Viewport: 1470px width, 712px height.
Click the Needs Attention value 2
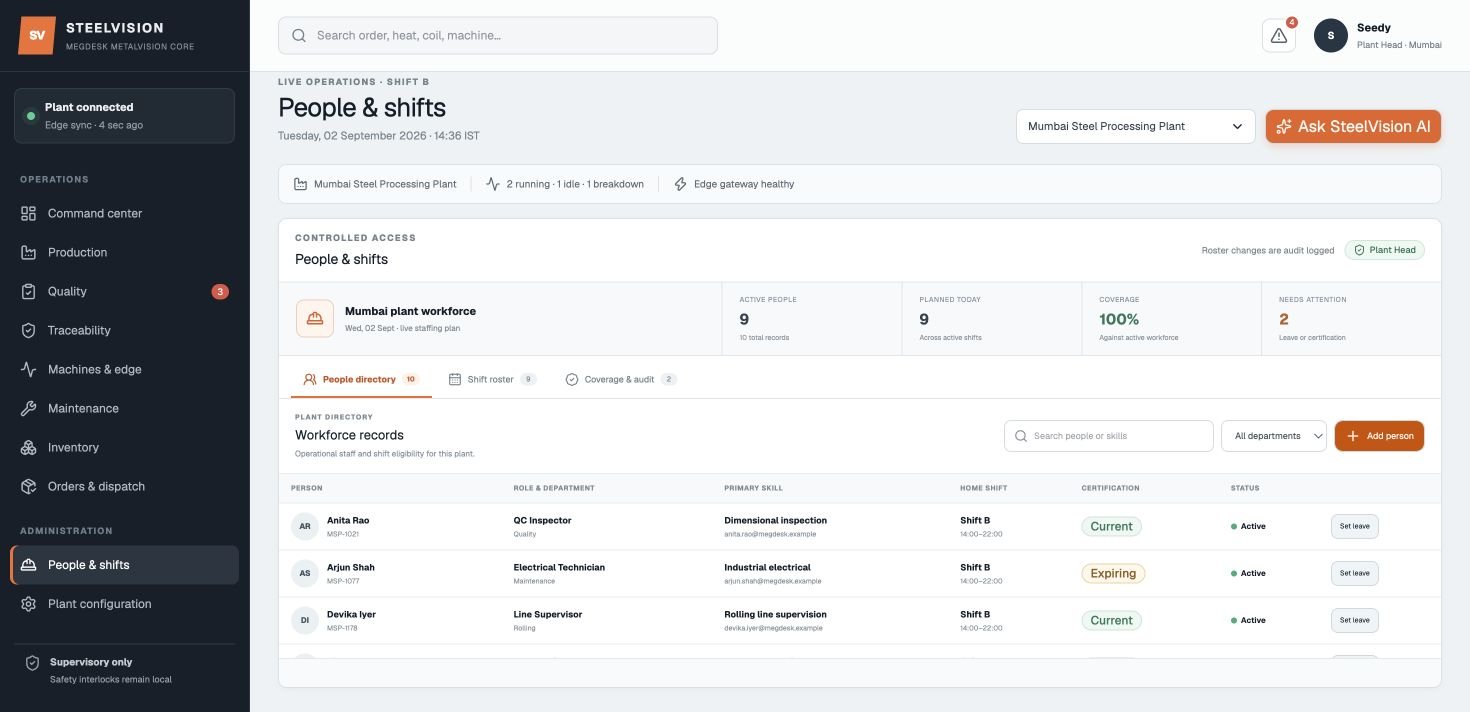point(1284,319)
